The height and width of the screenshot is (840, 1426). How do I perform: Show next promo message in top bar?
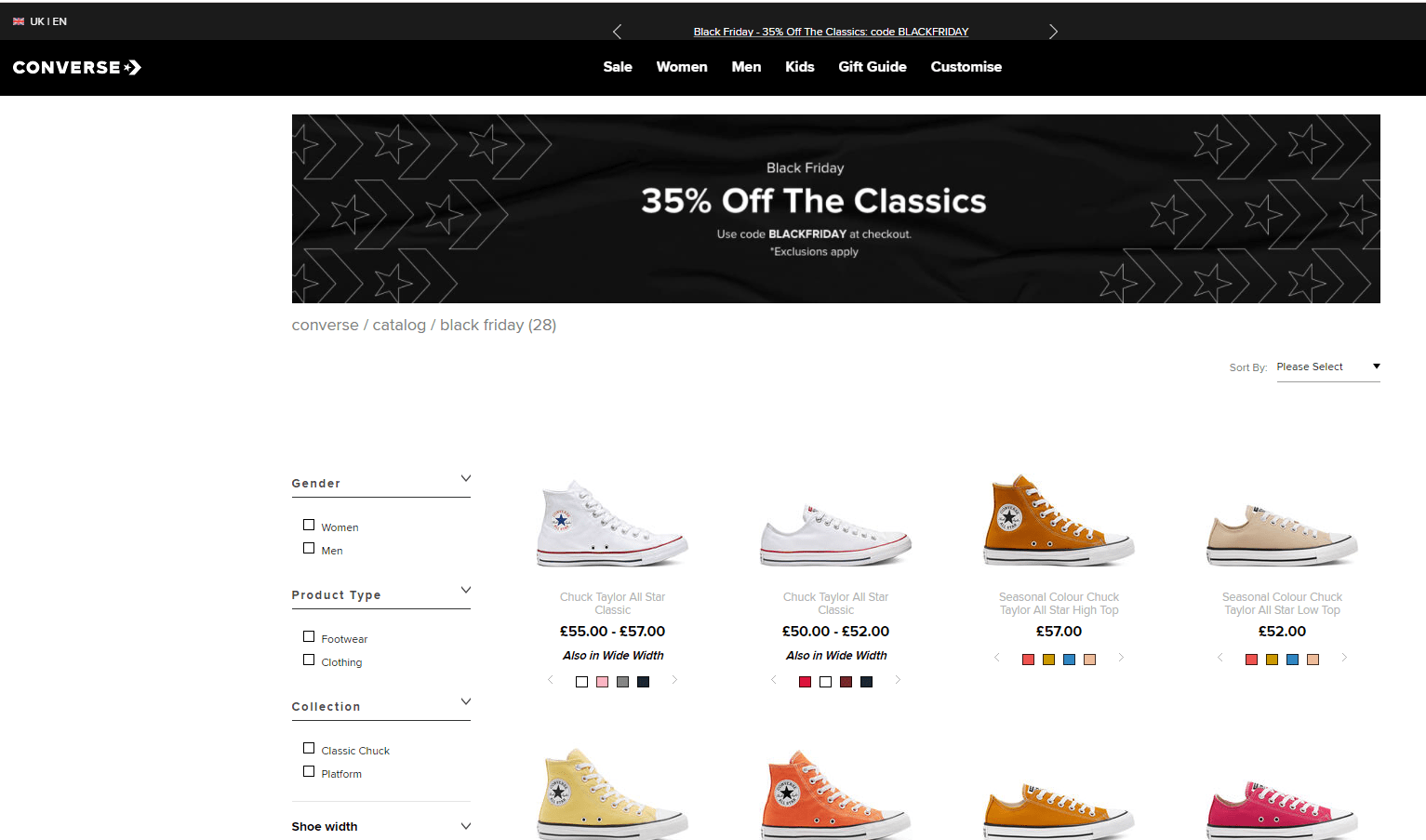coord(1053,32)
